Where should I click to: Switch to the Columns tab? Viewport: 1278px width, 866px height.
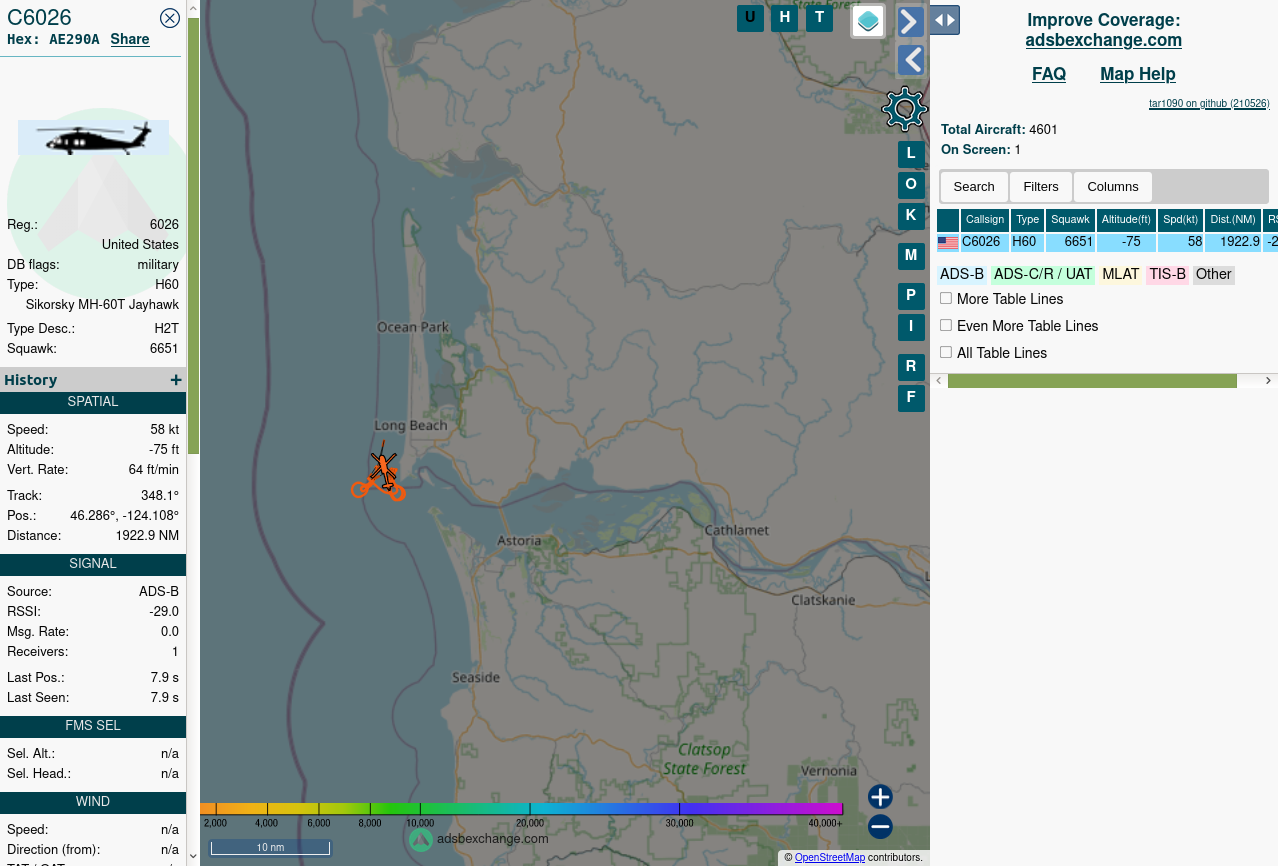tap(1113, 187)
